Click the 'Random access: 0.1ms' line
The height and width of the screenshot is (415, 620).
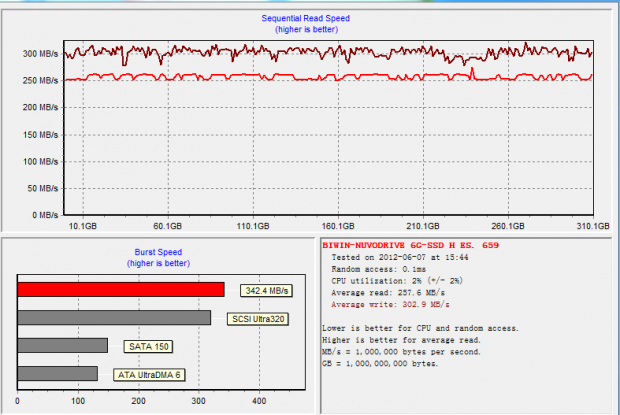coord(378,269)
